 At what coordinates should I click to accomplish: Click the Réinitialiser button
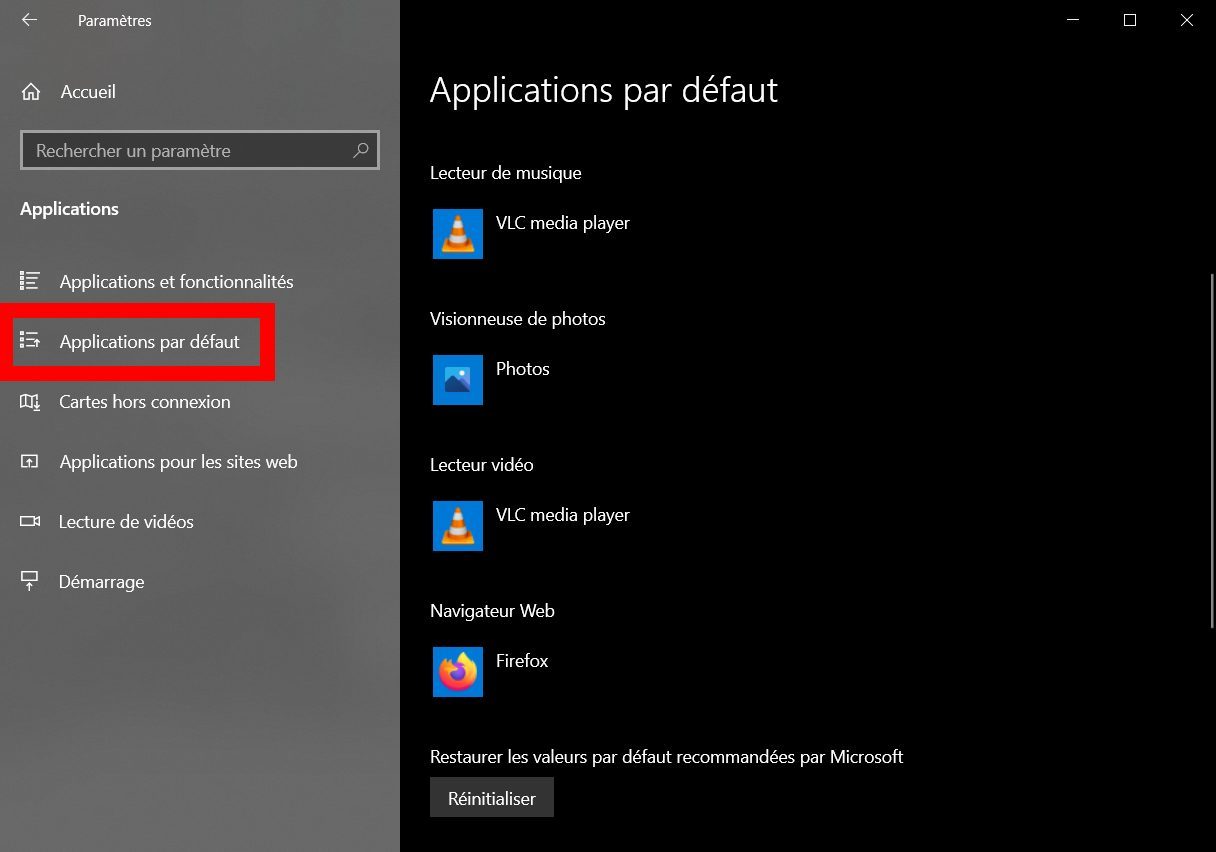point(492,798)
